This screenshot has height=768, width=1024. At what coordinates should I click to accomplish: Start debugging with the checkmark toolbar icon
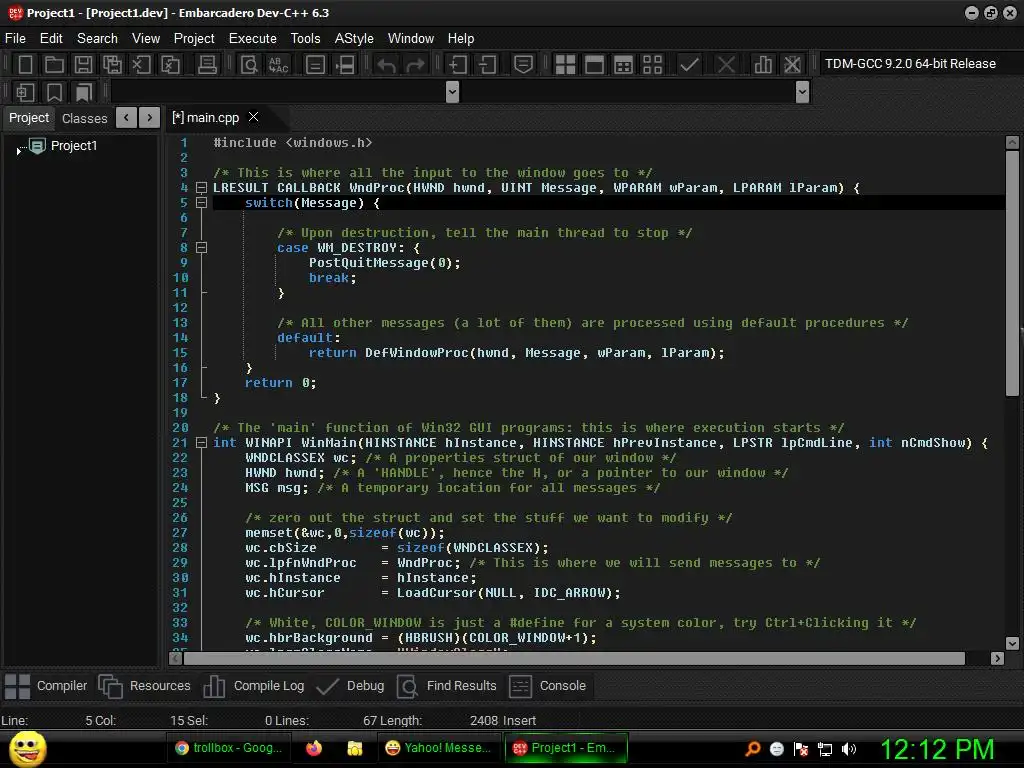coord(689,64)
